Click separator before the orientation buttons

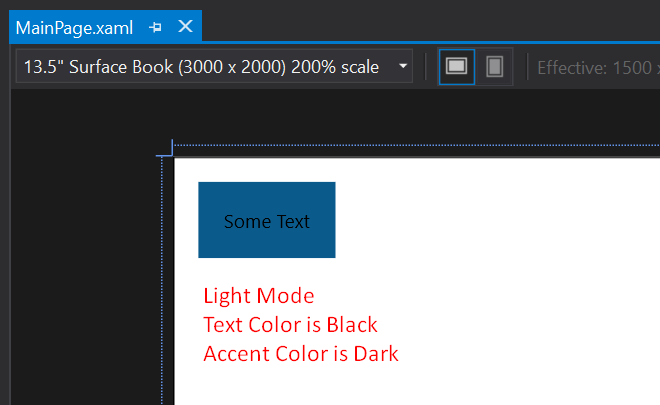click(426, 67)
